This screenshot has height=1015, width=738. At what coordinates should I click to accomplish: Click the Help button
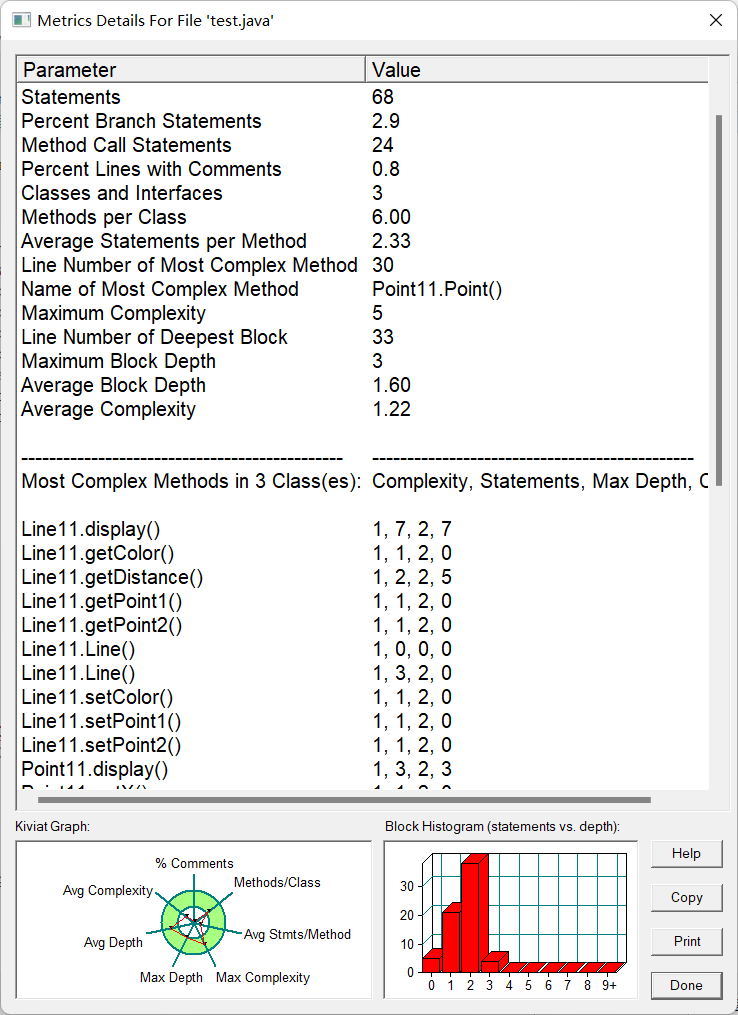pyautogui.click(x=686, y=853)
